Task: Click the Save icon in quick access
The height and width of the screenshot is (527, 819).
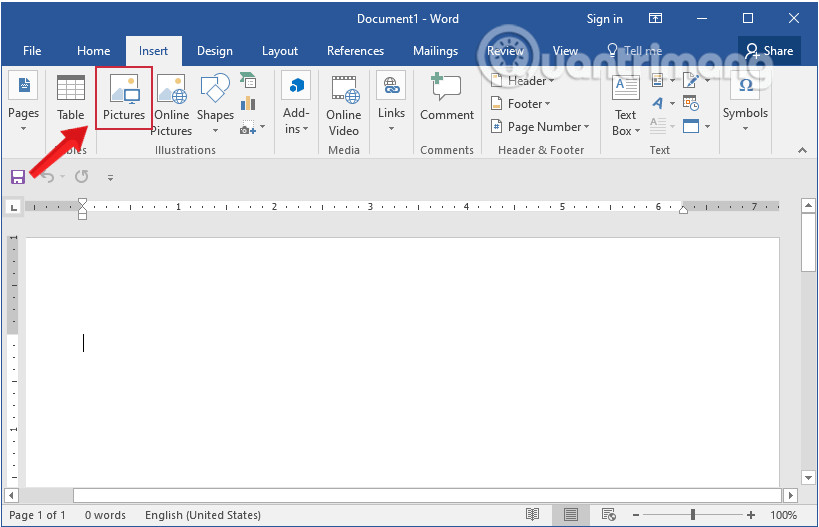Action: [x=18, y=177]
